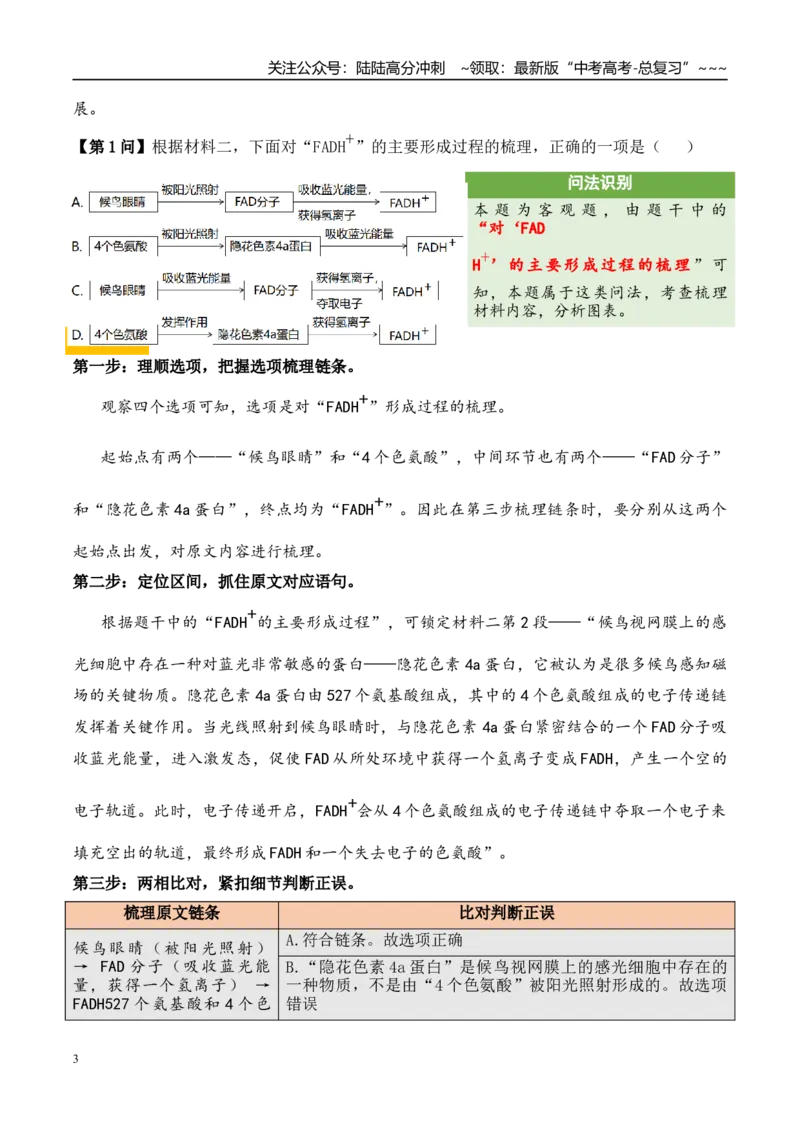Click the line "观察四个选项可知"

(303, 406)
